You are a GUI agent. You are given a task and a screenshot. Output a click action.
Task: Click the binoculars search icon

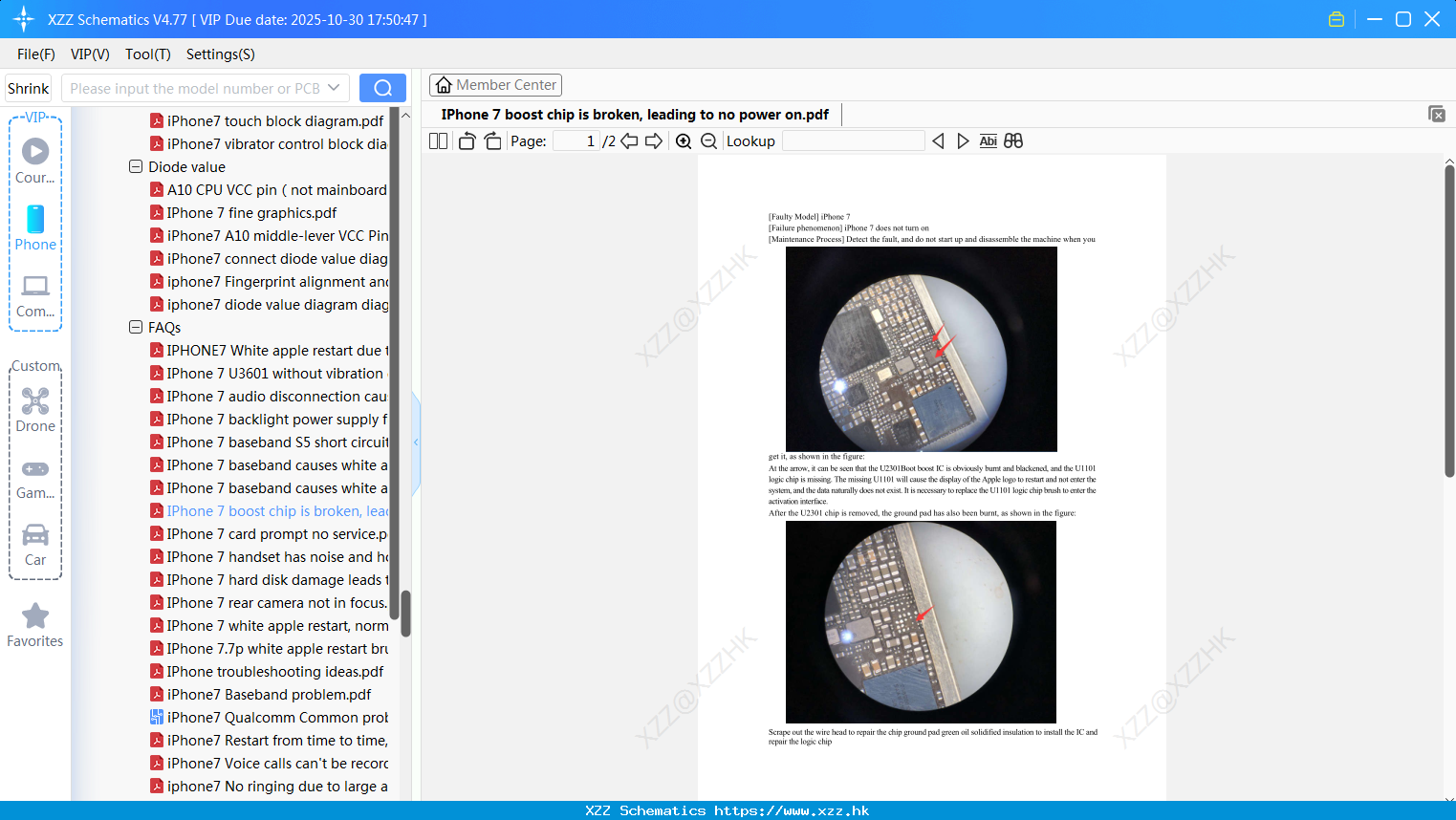point(1013,140)
